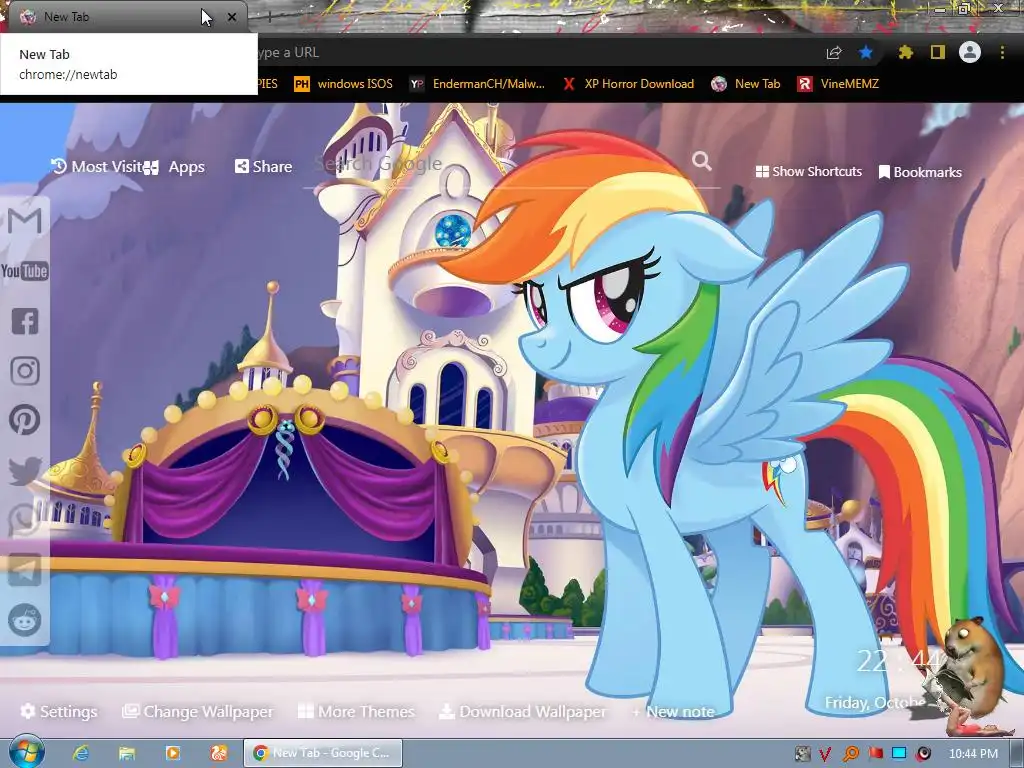1024x768 pixels.
Task: Open YouTube sidebar shortcut
Action: point(25,270)
